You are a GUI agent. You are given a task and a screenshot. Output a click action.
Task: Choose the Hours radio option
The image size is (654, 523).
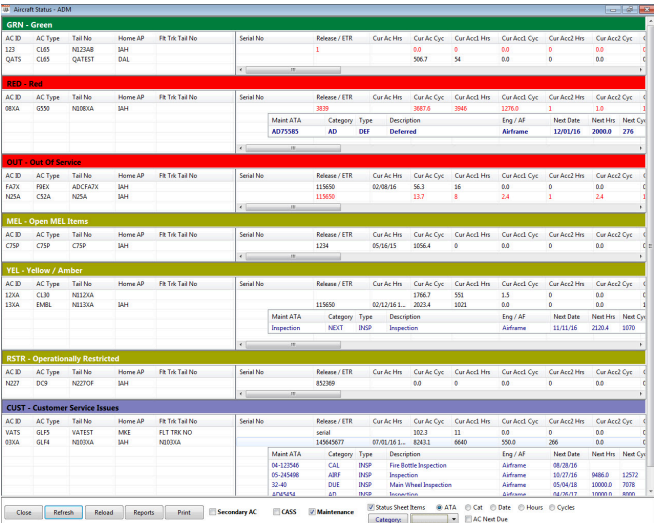point(521,508)
